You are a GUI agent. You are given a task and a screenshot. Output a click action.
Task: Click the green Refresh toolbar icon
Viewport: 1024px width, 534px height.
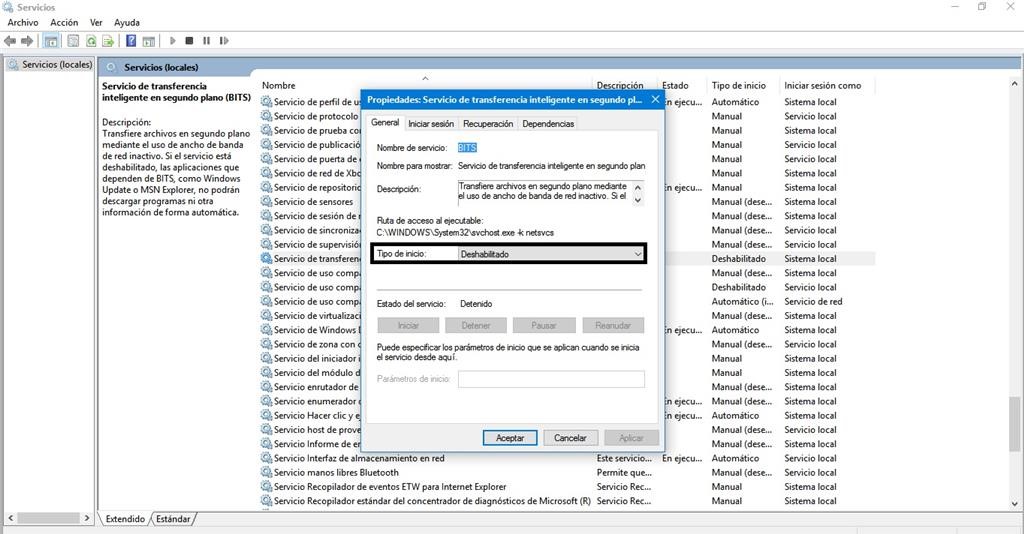[91, 41]
